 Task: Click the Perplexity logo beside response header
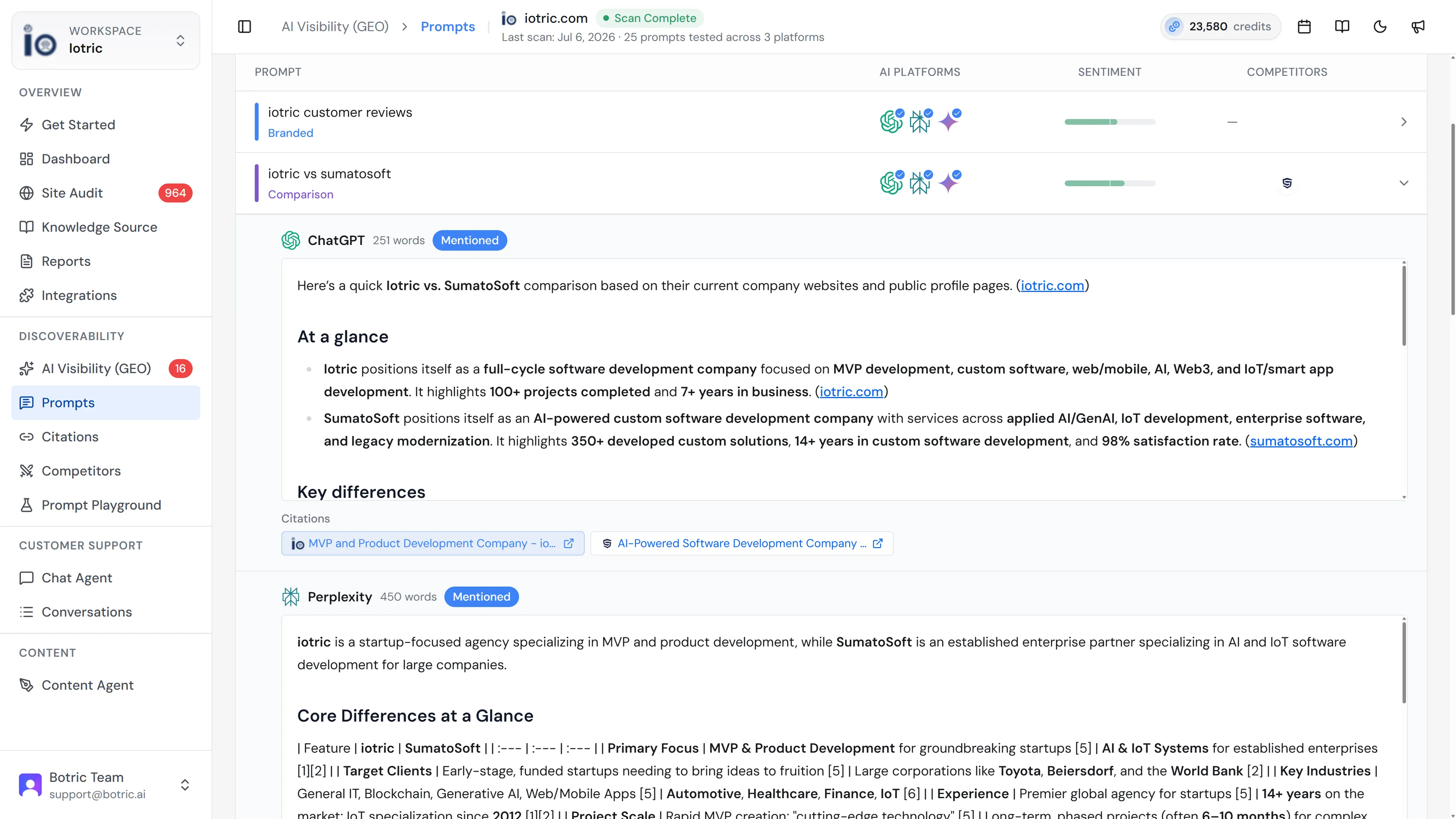[290, 597]
